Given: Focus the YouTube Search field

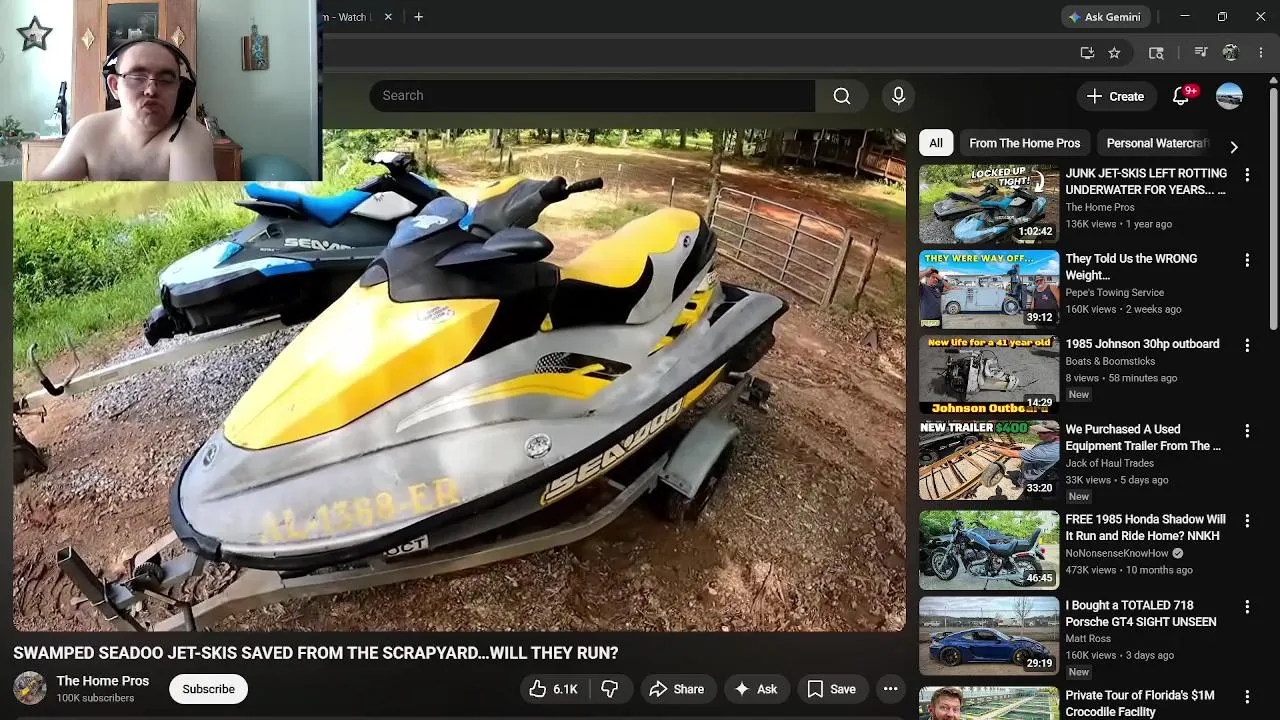Looking at the screenshot, I should coord(592,96).
